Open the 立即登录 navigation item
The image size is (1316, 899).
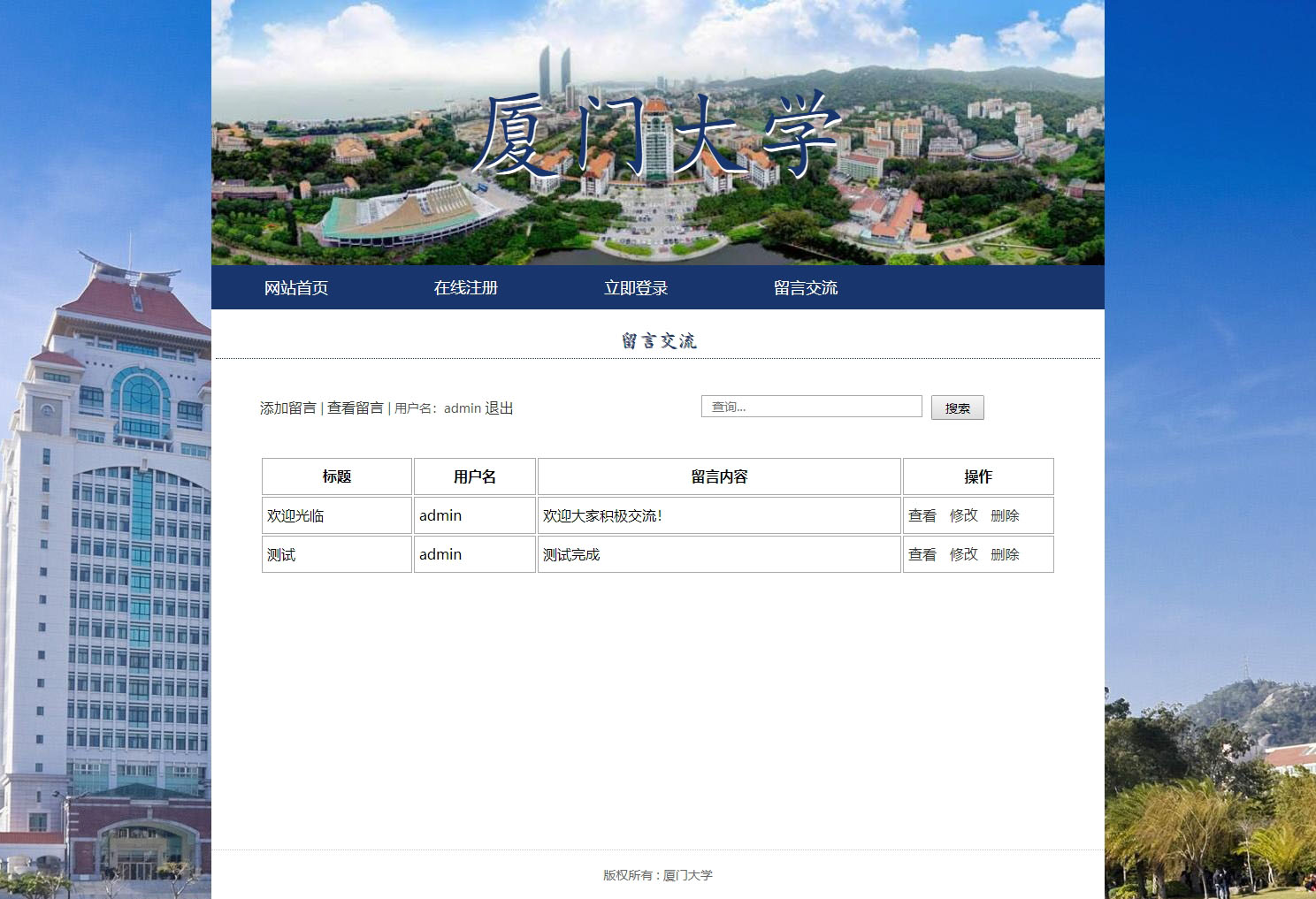coord(636,287)
